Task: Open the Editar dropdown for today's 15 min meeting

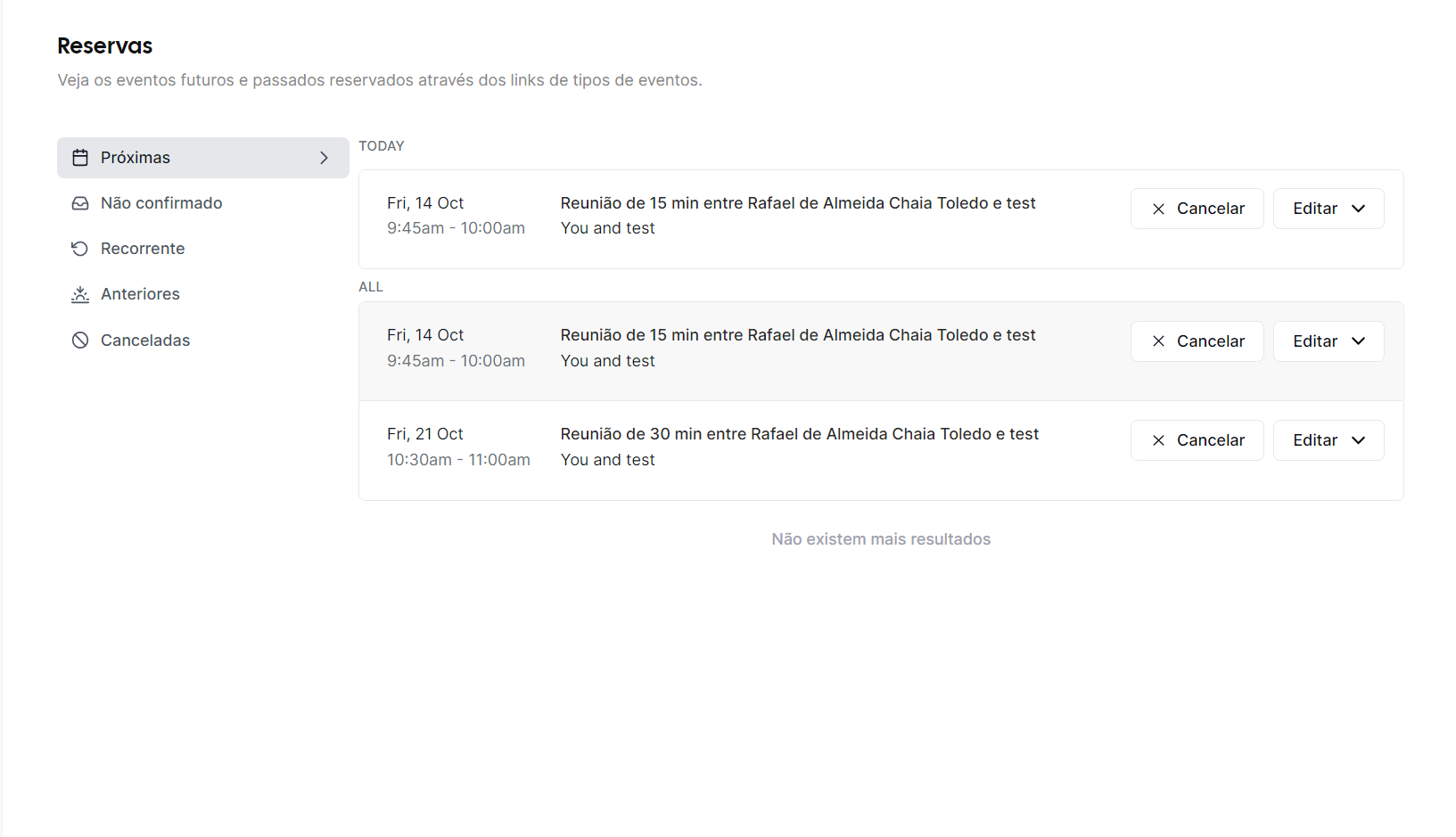Action: 1359,208
